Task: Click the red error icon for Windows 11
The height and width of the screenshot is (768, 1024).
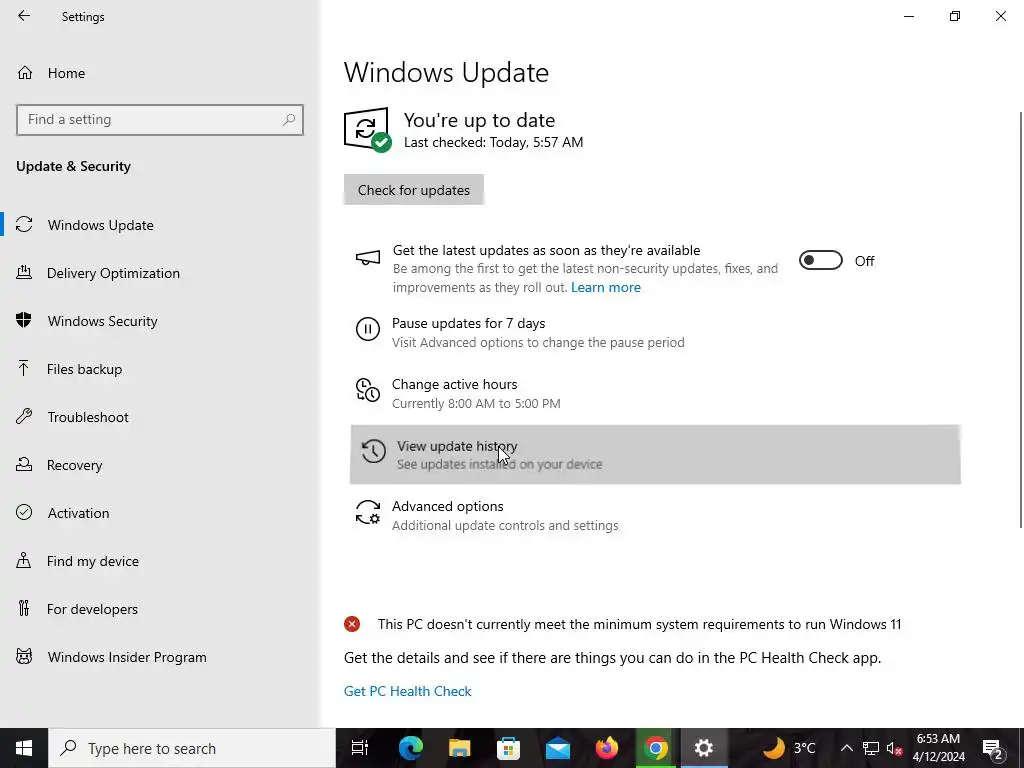Action: tap(352, 624)
